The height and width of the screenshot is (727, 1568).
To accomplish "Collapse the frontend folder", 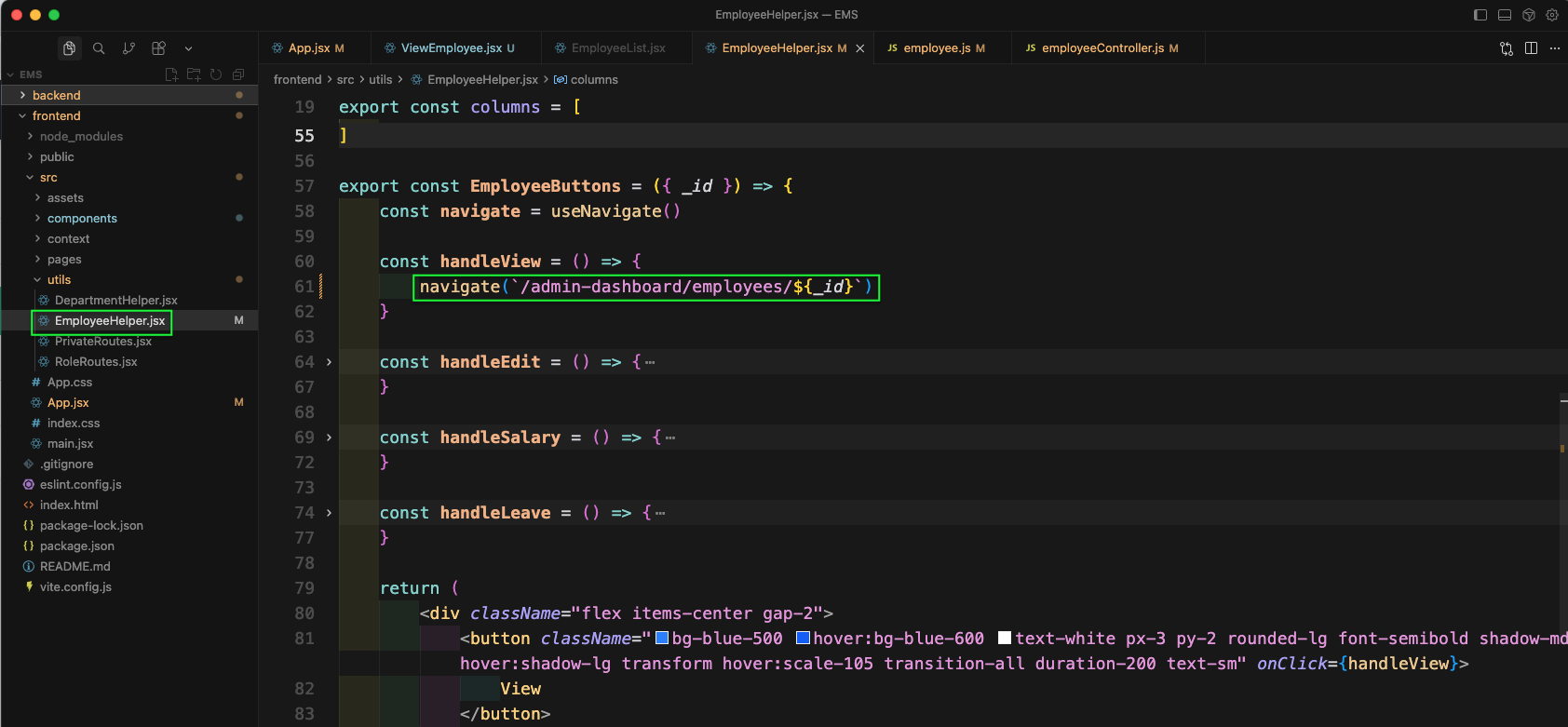I will pos(128,115).
